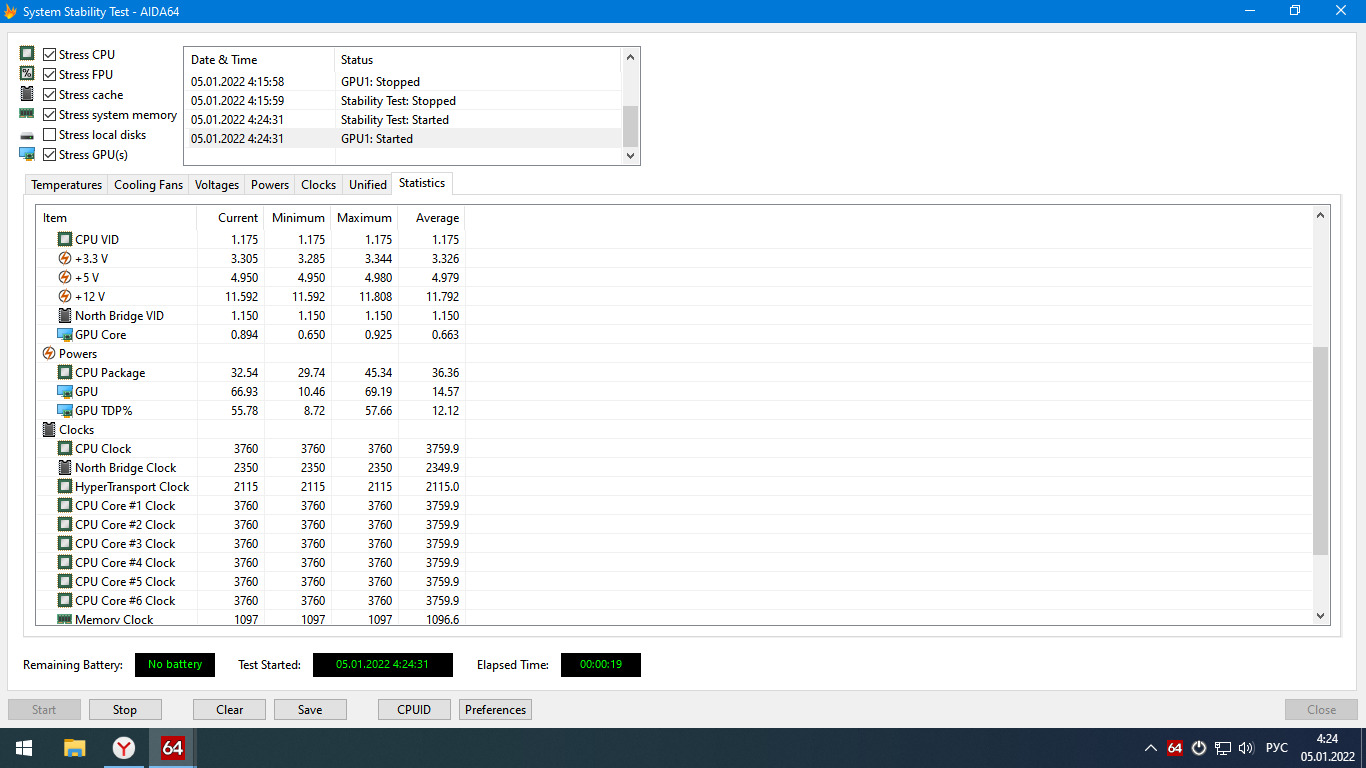Click the monitor icon beside Stress GPU(s)
Viewport: 1366px width, 768px height.
click(x=27, y=154)
